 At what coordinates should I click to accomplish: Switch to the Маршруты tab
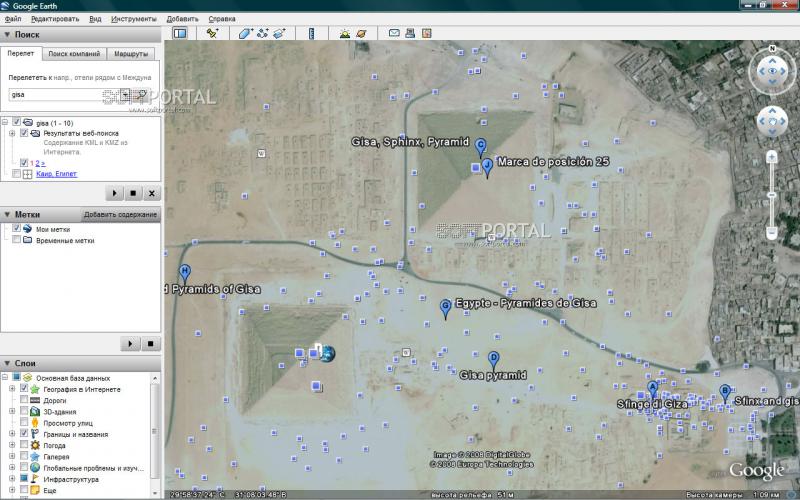point(129,53)
